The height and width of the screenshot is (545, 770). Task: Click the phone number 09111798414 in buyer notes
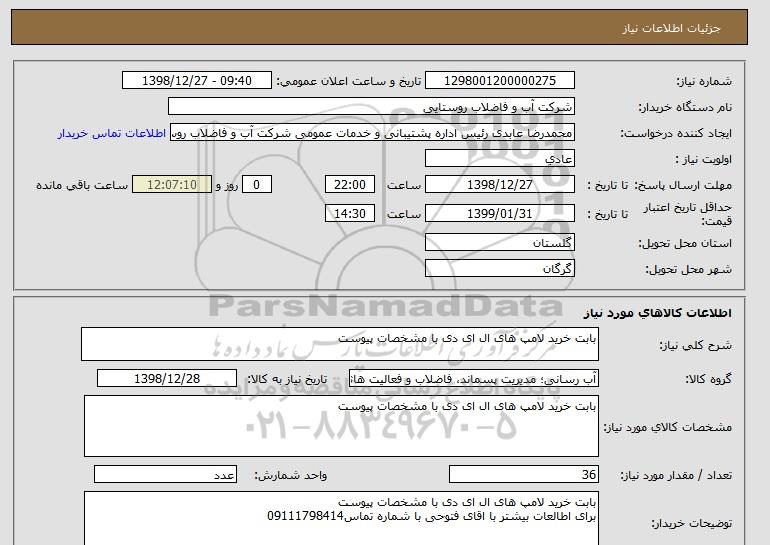tap(304, 516)
